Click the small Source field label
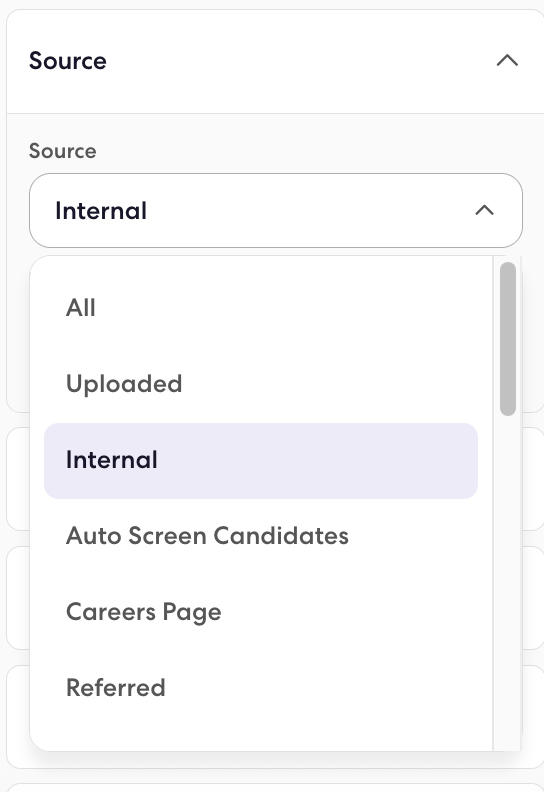The width and height of the screenshot is (544, 792). click(63, 151)
